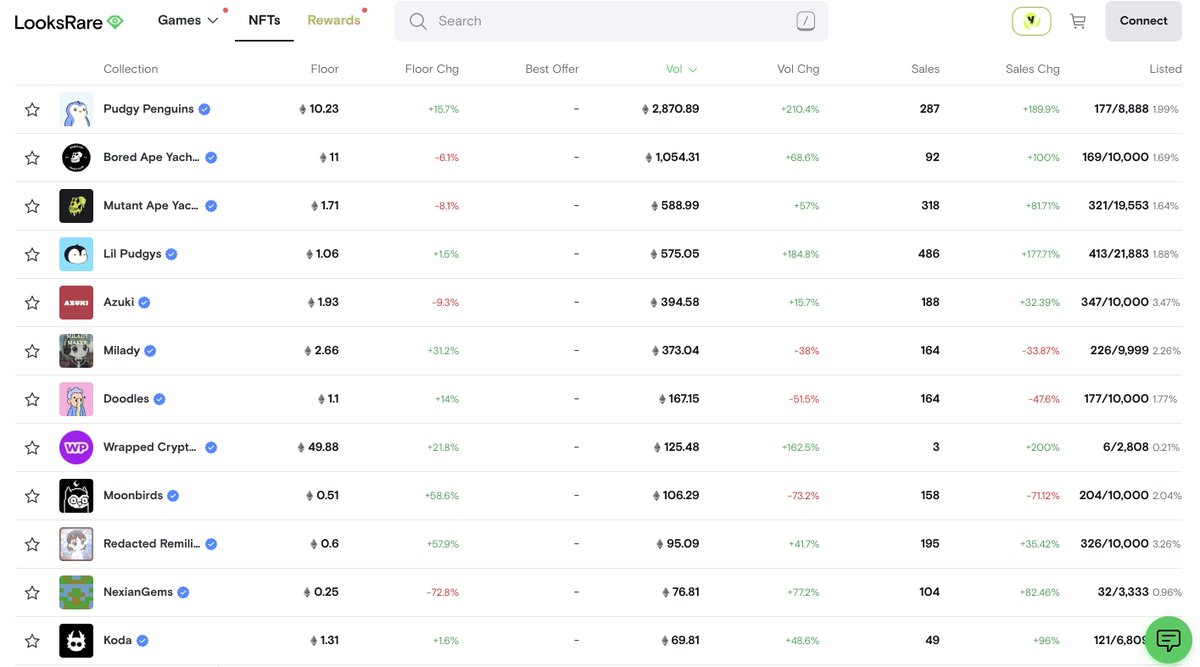The width and height of the screenshot is (1200, 667).
Task: Click the Collection column header
Action: click(x=131, y=69)
